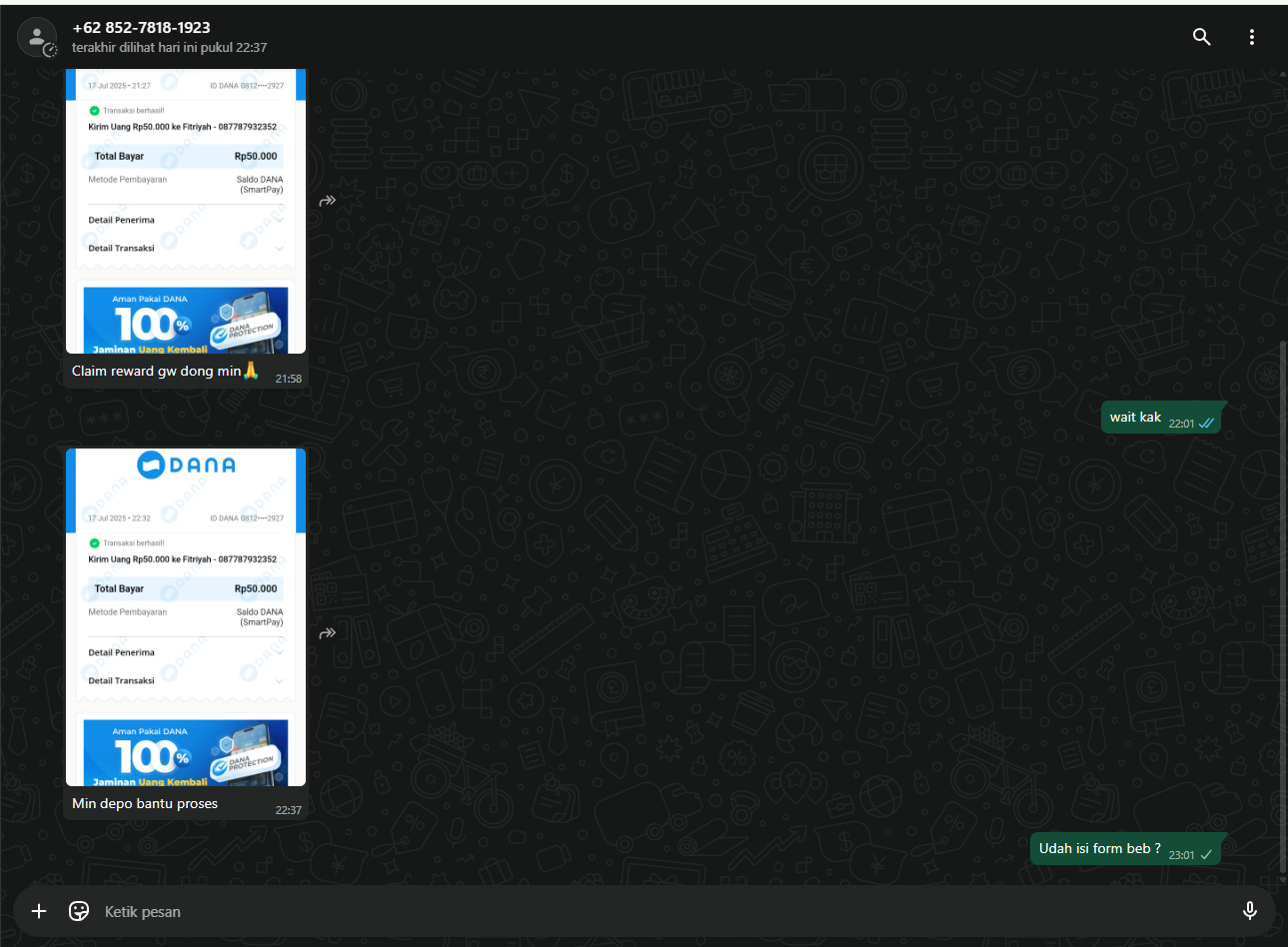Open the contact's profile avatar
The image size is (1288, 947).
(x=37, y=38)
